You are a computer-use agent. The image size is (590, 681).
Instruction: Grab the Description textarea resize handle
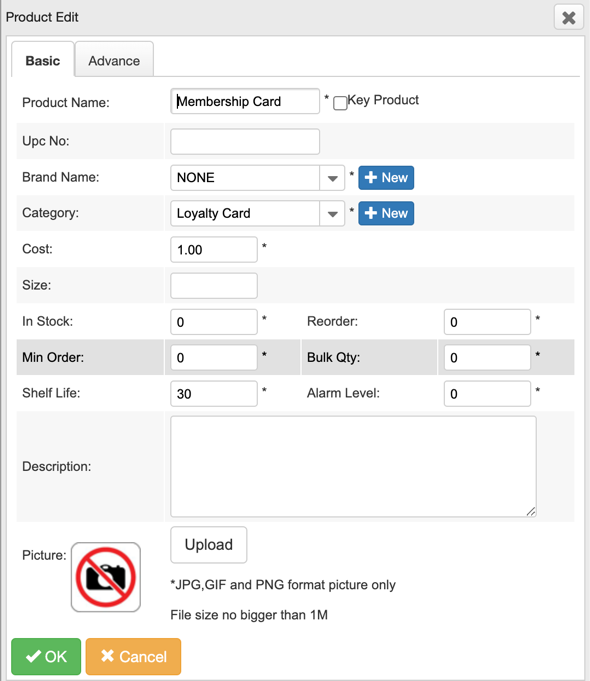coord(531,512)
